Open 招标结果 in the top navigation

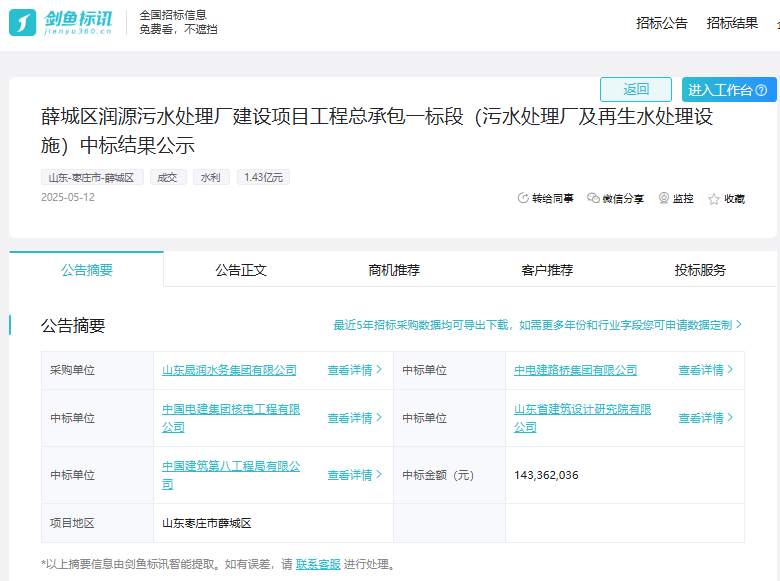click(x=732, y=23)
